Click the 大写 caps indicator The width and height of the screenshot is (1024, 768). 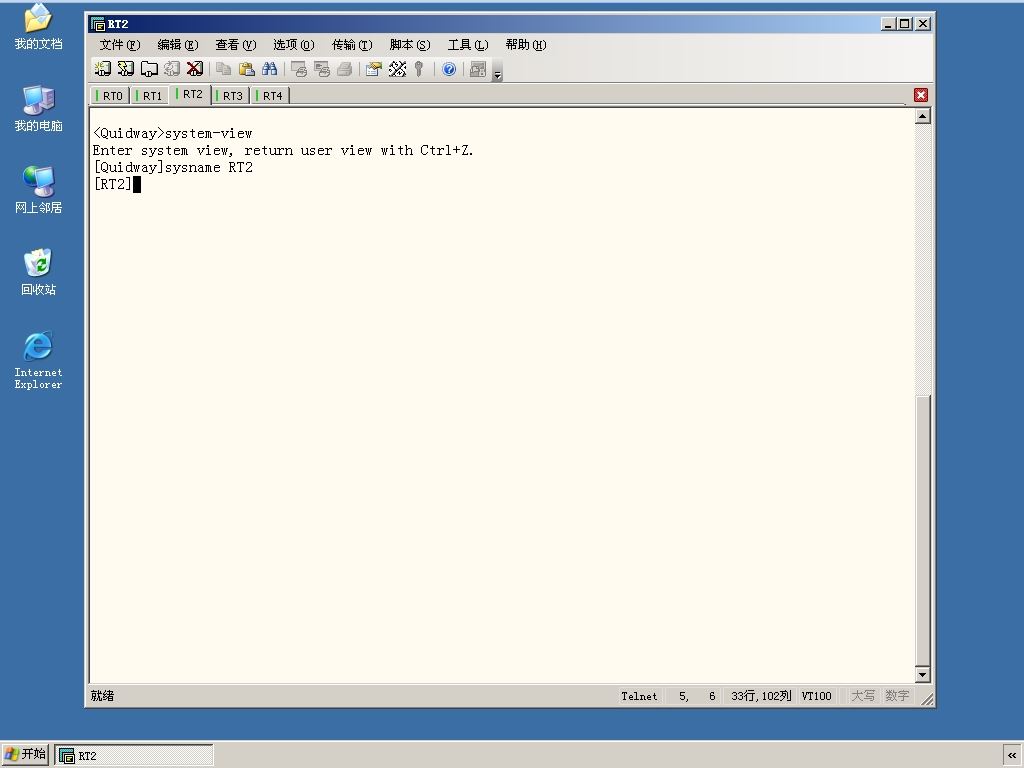tap(863, 696)
